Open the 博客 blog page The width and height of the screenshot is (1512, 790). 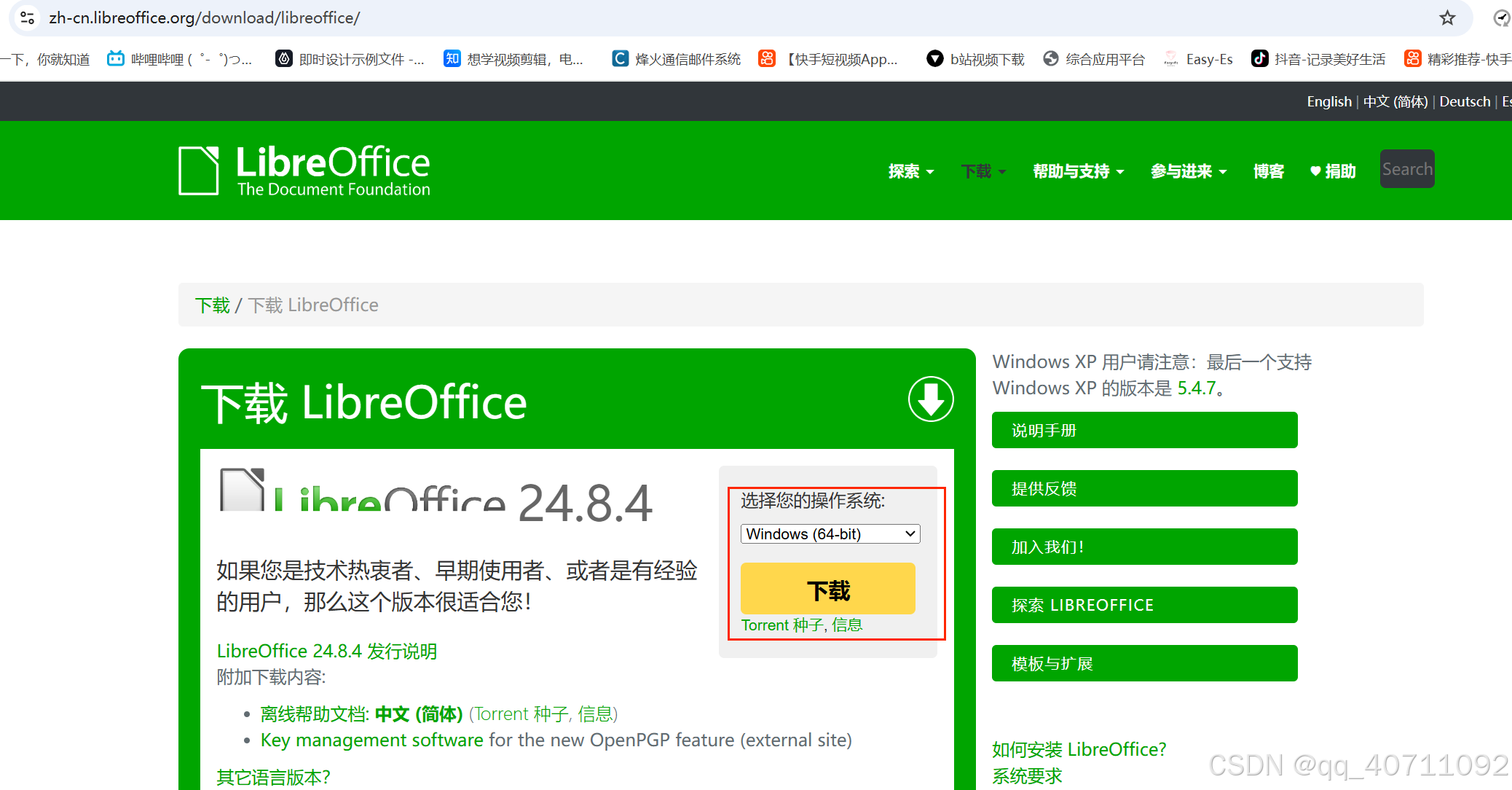[x=1268, y=171]
